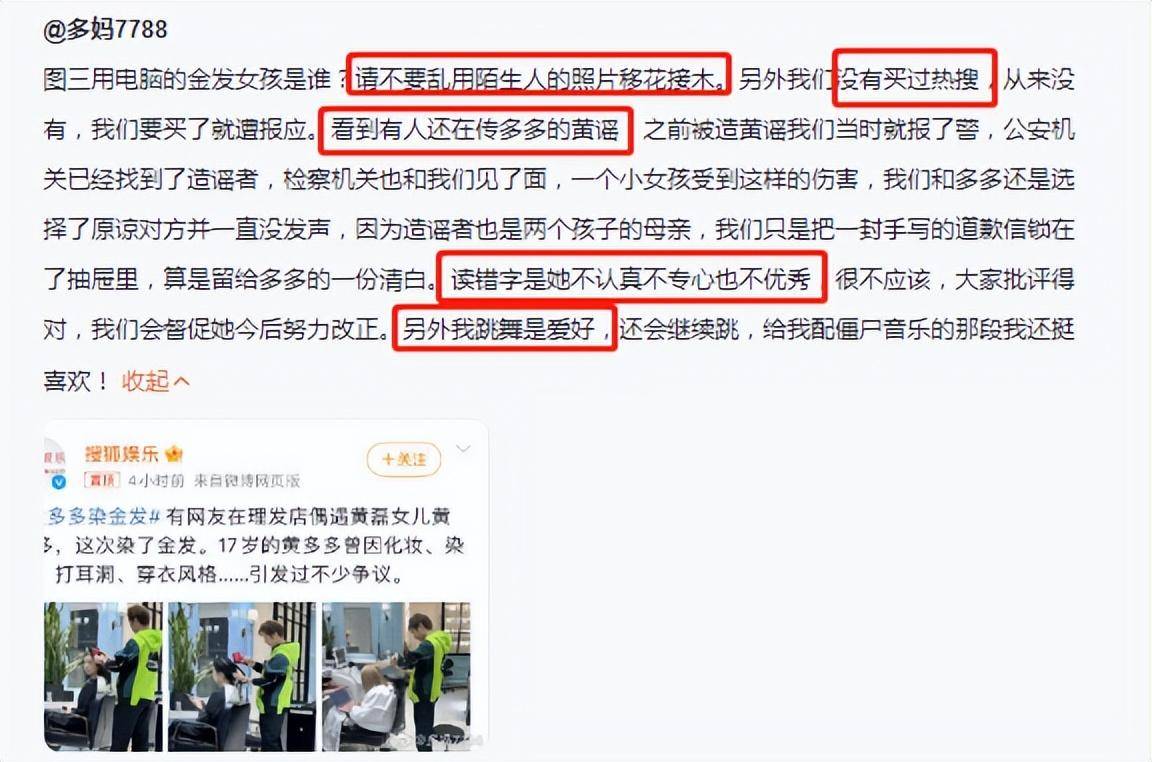Click the blue verified V badge

click(x=59, y=482)
